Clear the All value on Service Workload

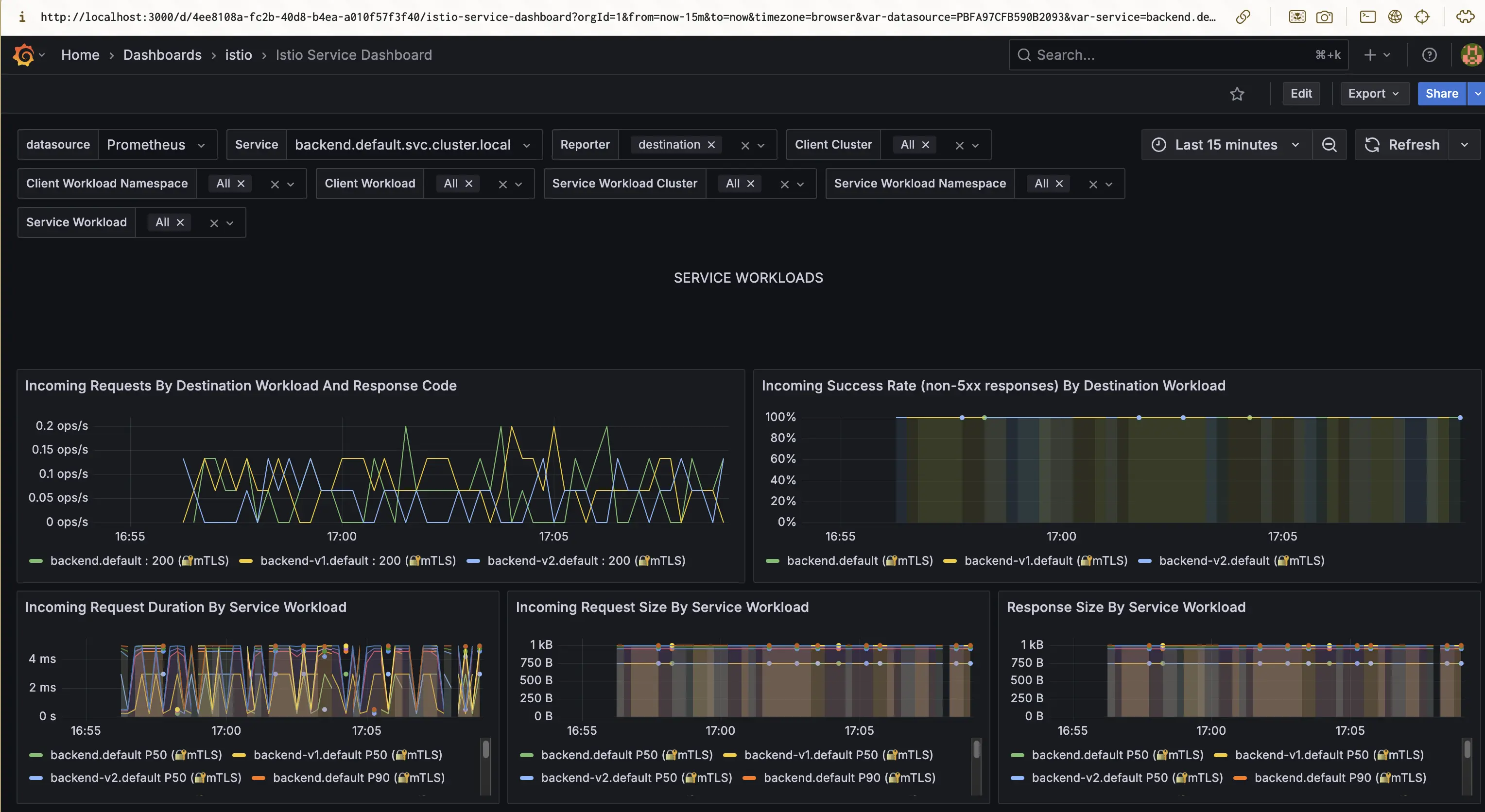pos(179,222)
